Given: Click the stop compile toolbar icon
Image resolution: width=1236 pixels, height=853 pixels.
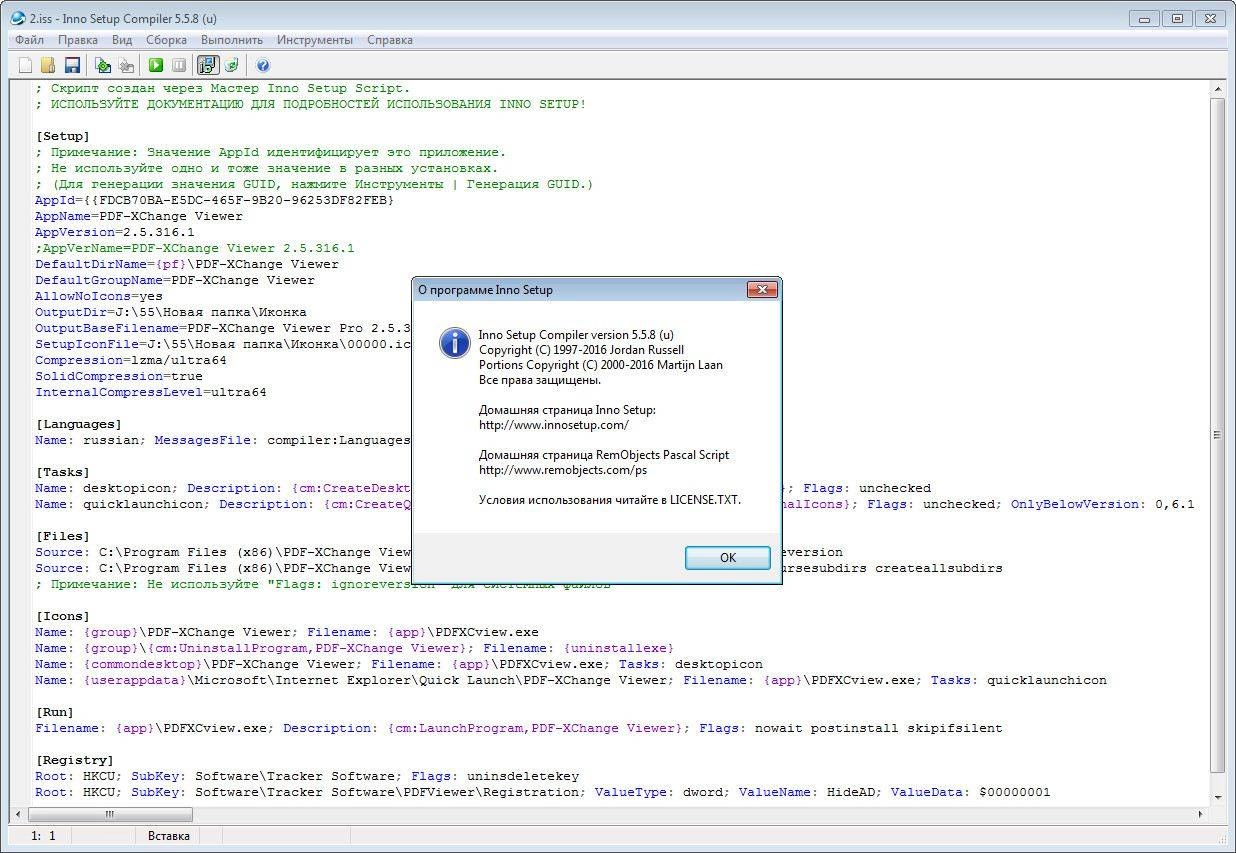Looking at the screenshot, I should tap(126, 65).
